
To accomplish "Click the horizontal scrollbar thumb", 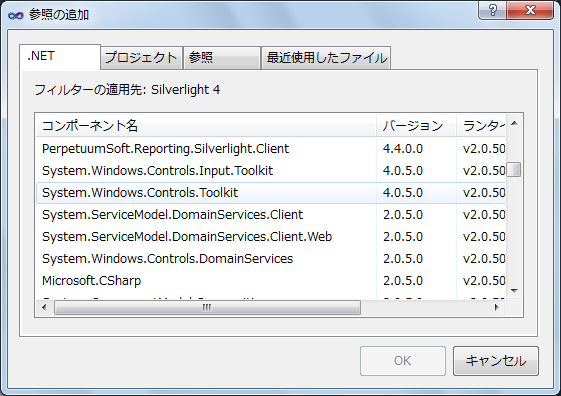I will tap(207, 307).
